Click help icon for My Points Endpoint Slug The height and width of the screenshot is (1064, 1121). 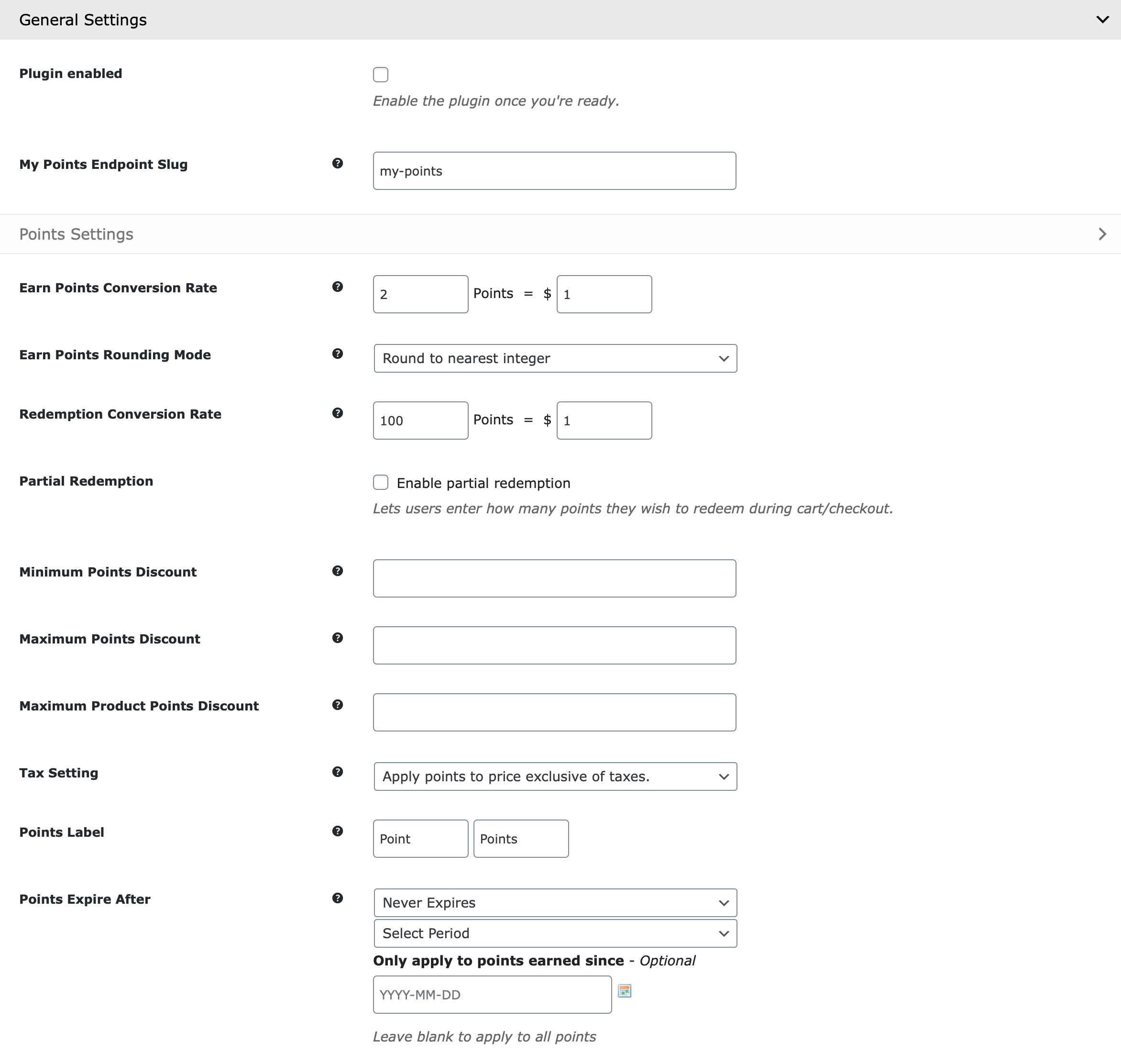337,163
